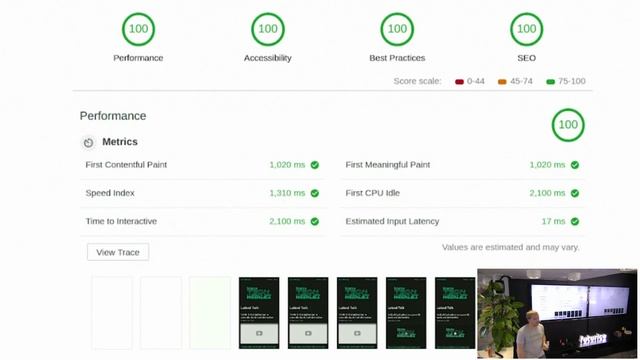Viewport: 640px width, 360px height.
Task: Expand the First CPU Idle metric row
Action: [462, 193]
